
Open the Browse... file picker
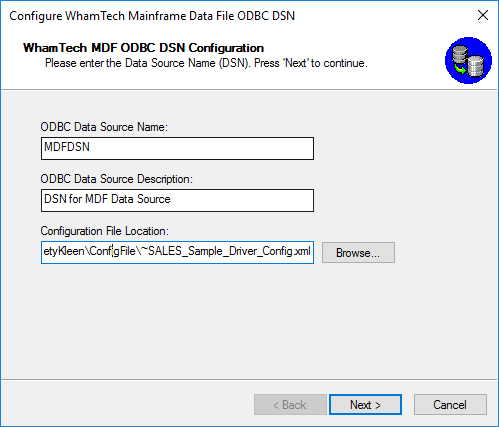pyautogui.click(x=358, y=253)
